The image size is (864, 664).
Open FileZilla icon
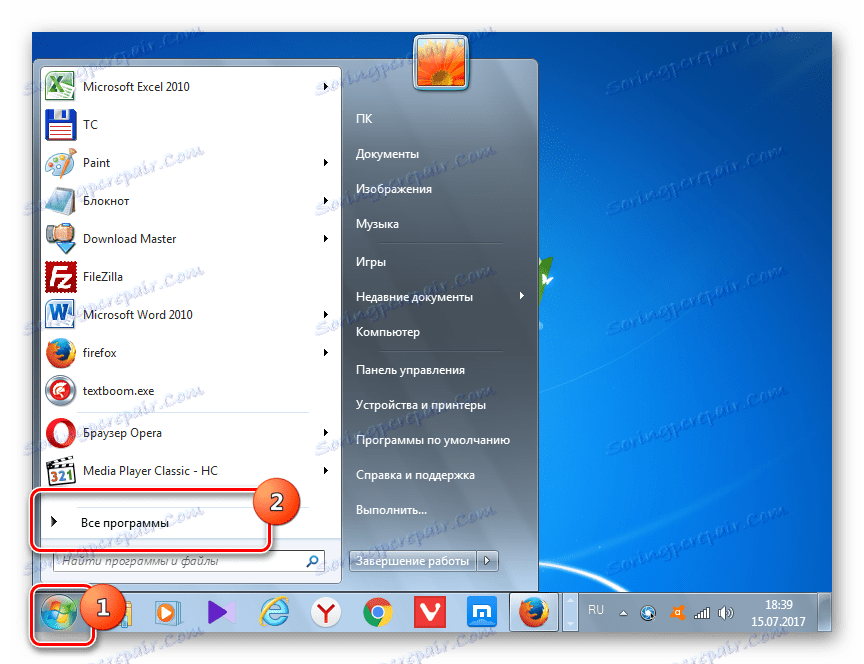pos(60,277)
